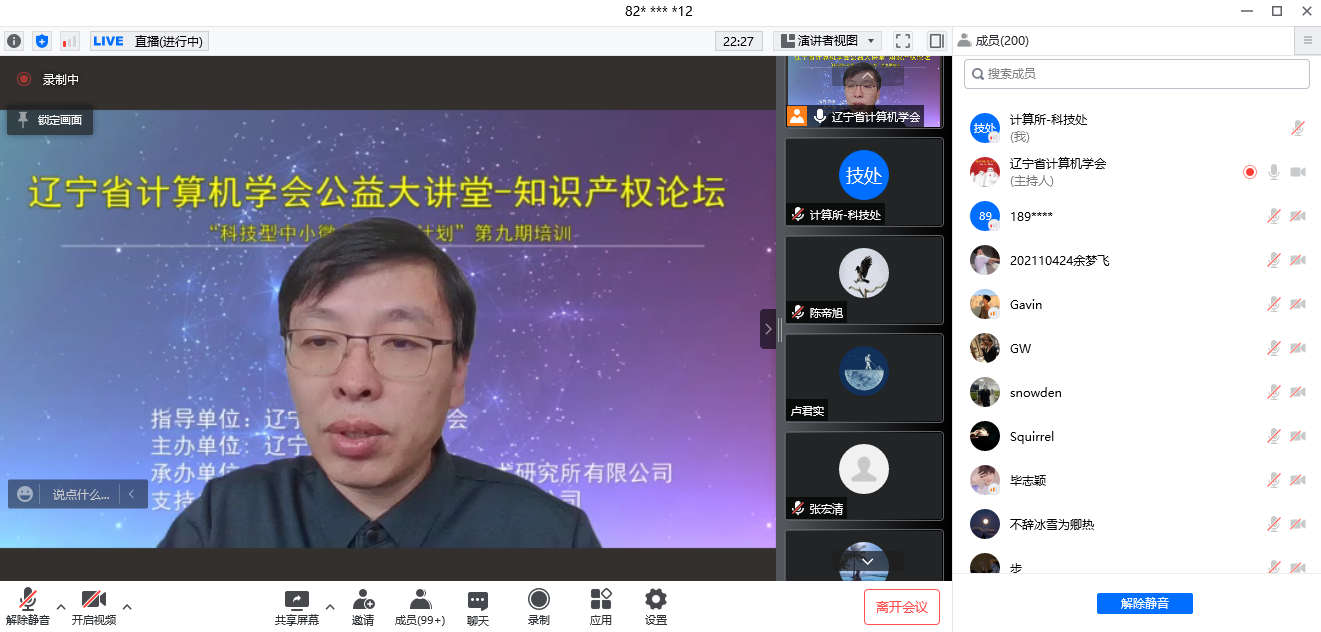Viewport: 1321px width, 632px height.
Task: Open the Share Screen tool
Action: pos(297,606)
